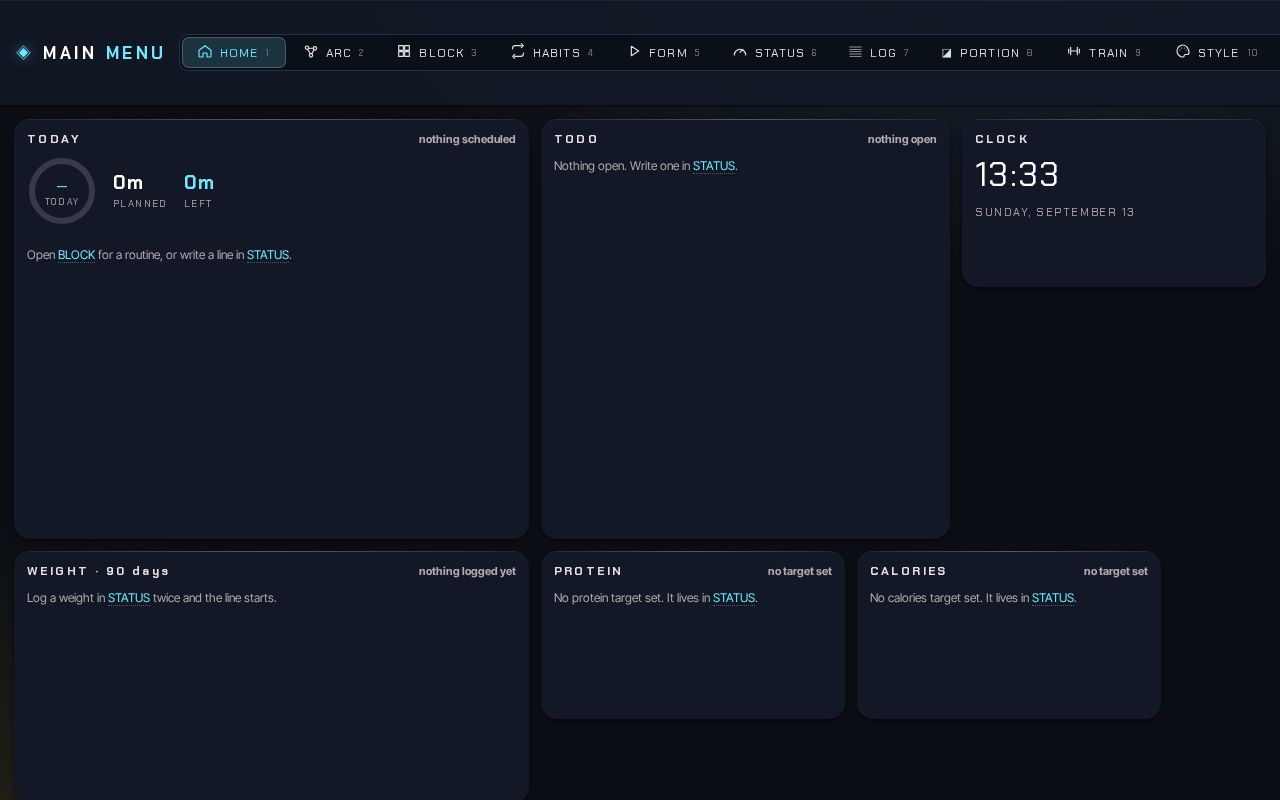The height and width of the screenshot is (800, 1280).
Task: Open STATUS link in the Protein card
Action: [734, 598]
